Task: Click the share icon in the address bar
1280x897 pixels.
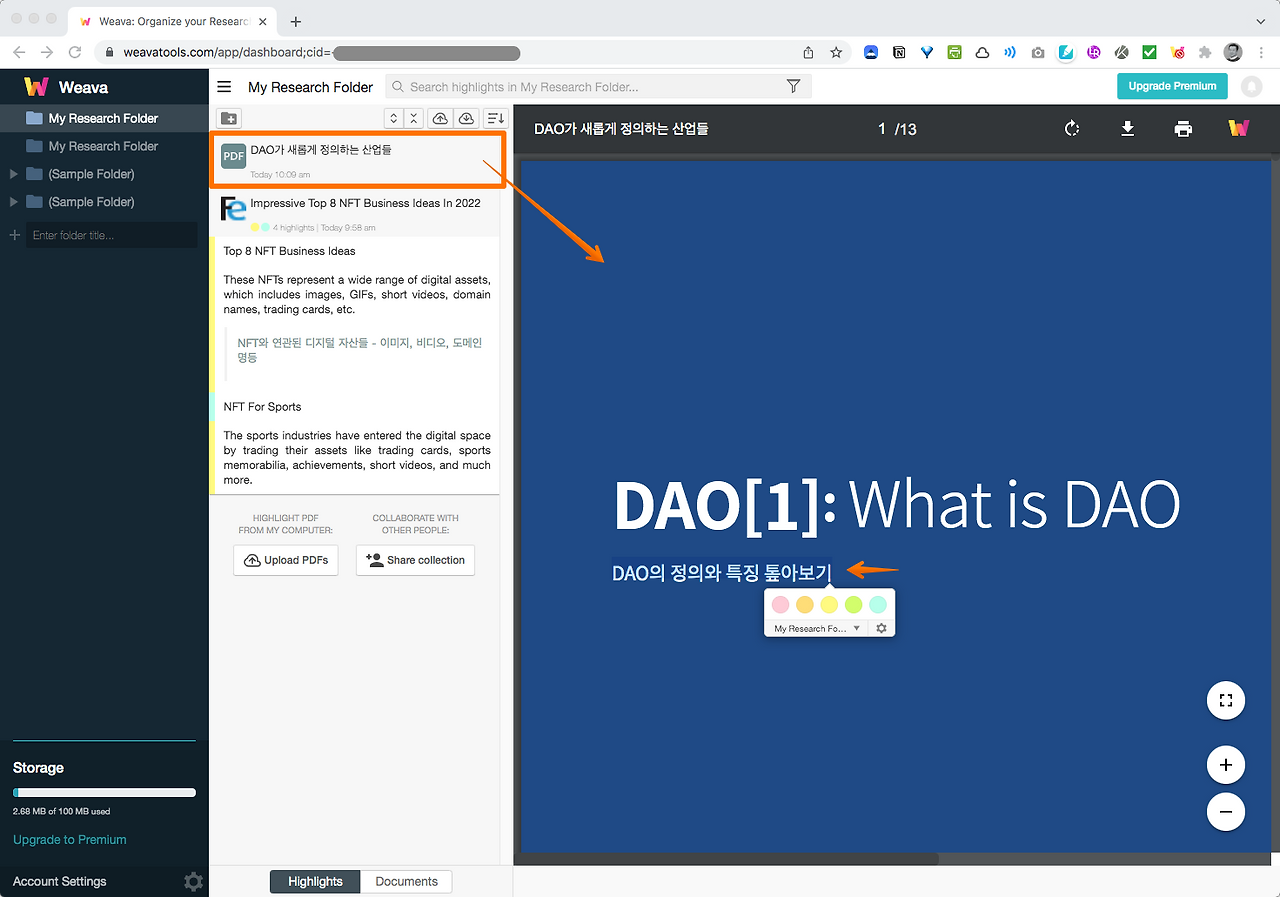Action: pyautogui.click(x=808, y=52)
